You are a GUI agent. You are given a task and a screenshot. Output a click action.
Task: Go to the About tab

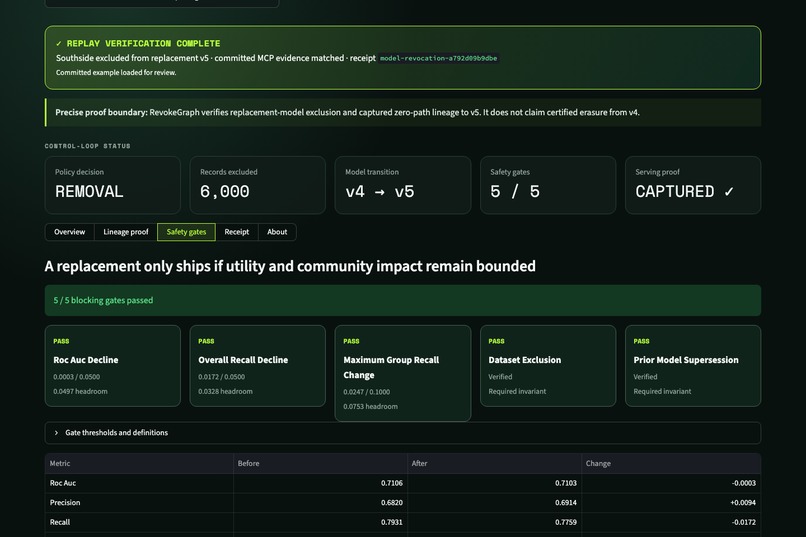coord(277,232)
